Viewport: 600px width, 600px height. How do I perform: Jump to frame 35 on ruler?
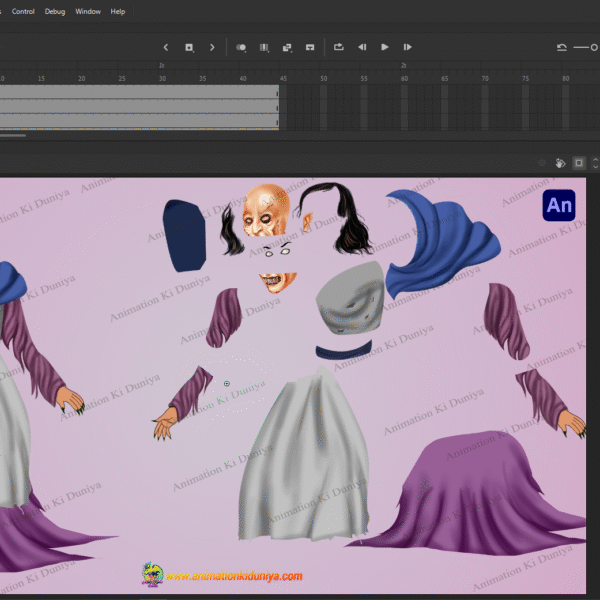[202, 78]
